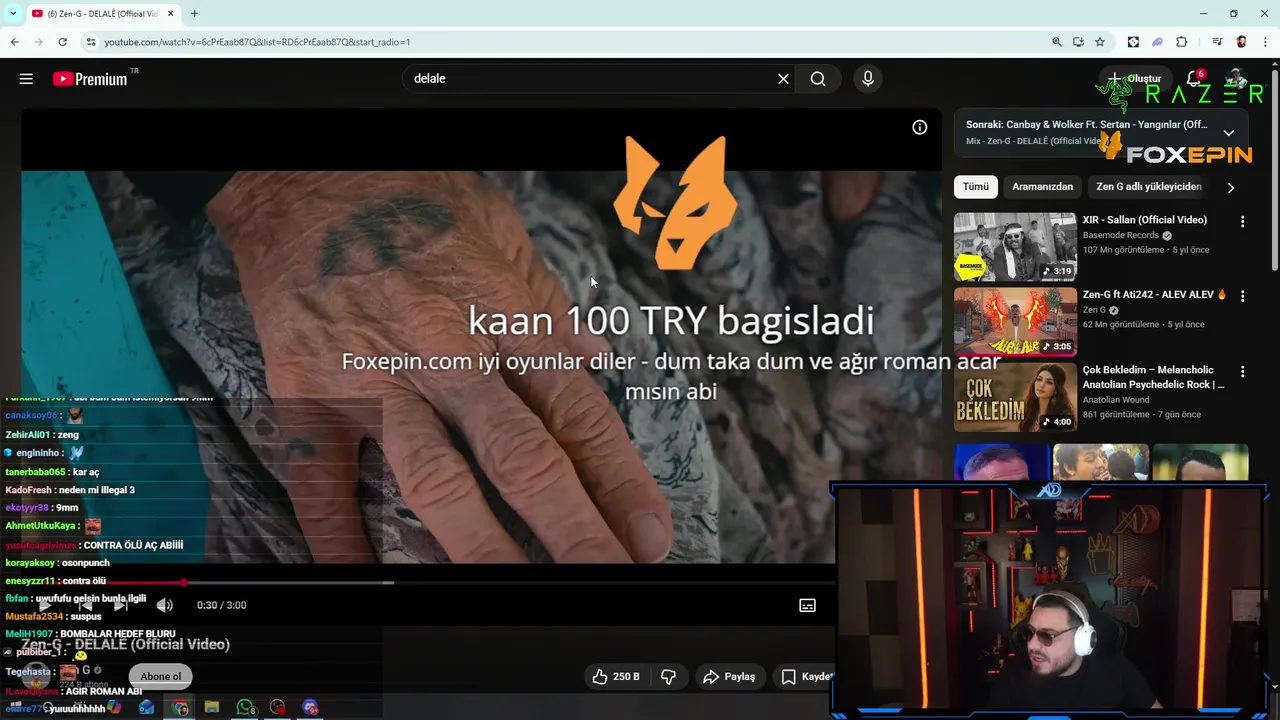The width and height of the screenshot is (1280, 720).
Task: Open 'Çok Bekledim – Melancholic' title
Action: pyautogui.click(x=1153, y=377)
